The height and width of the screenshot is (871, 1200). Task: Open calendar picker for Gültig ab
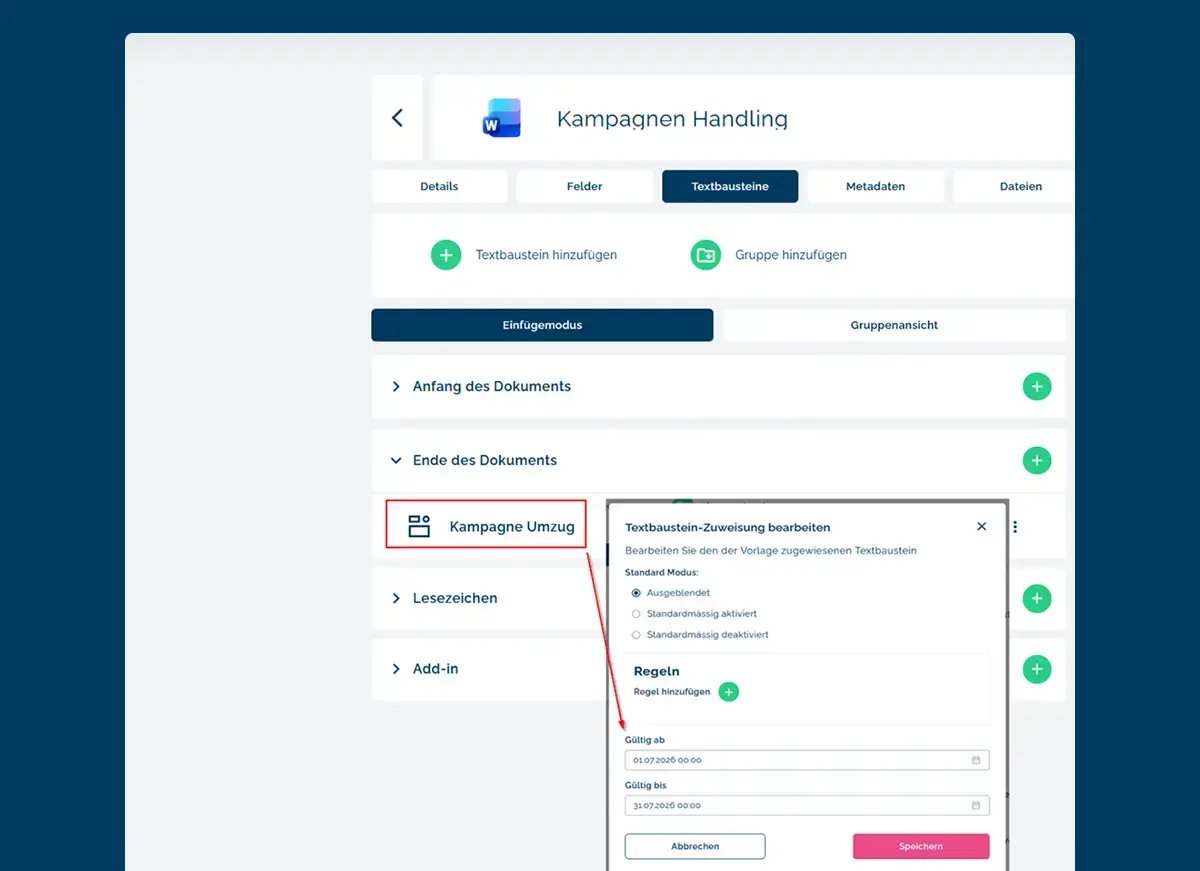click(976, 760)
